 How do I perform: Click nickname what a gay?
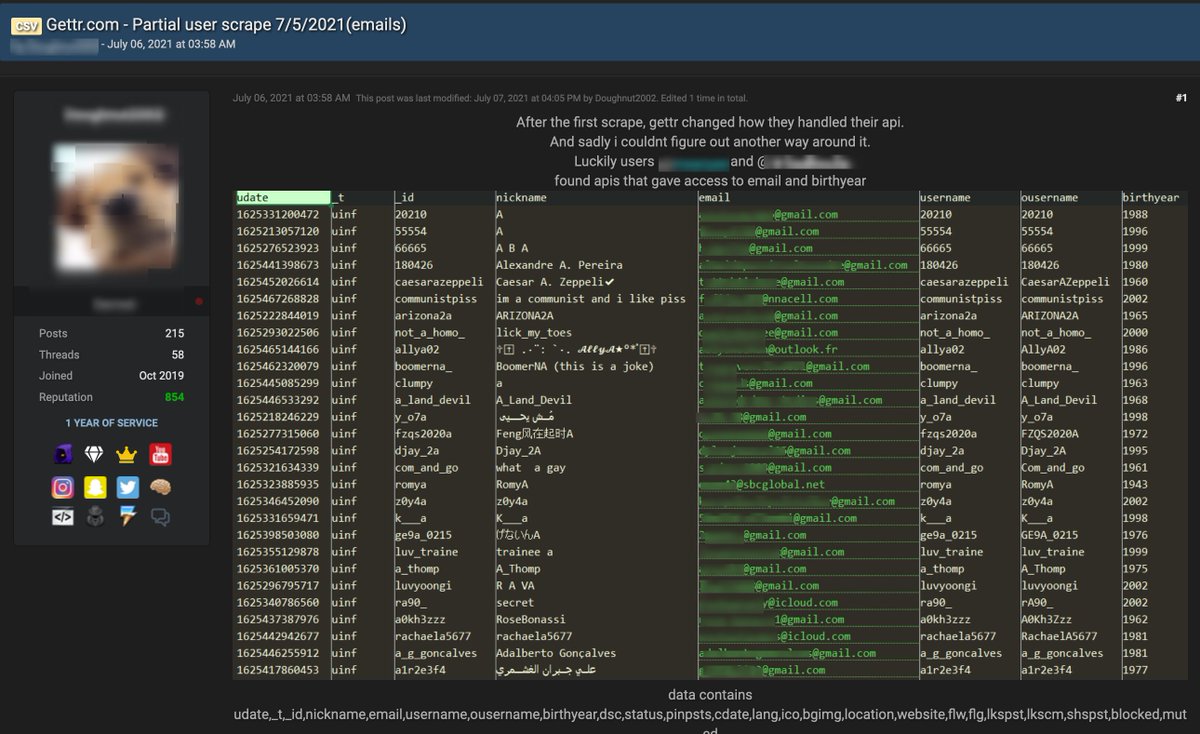(x=530, y=467)
